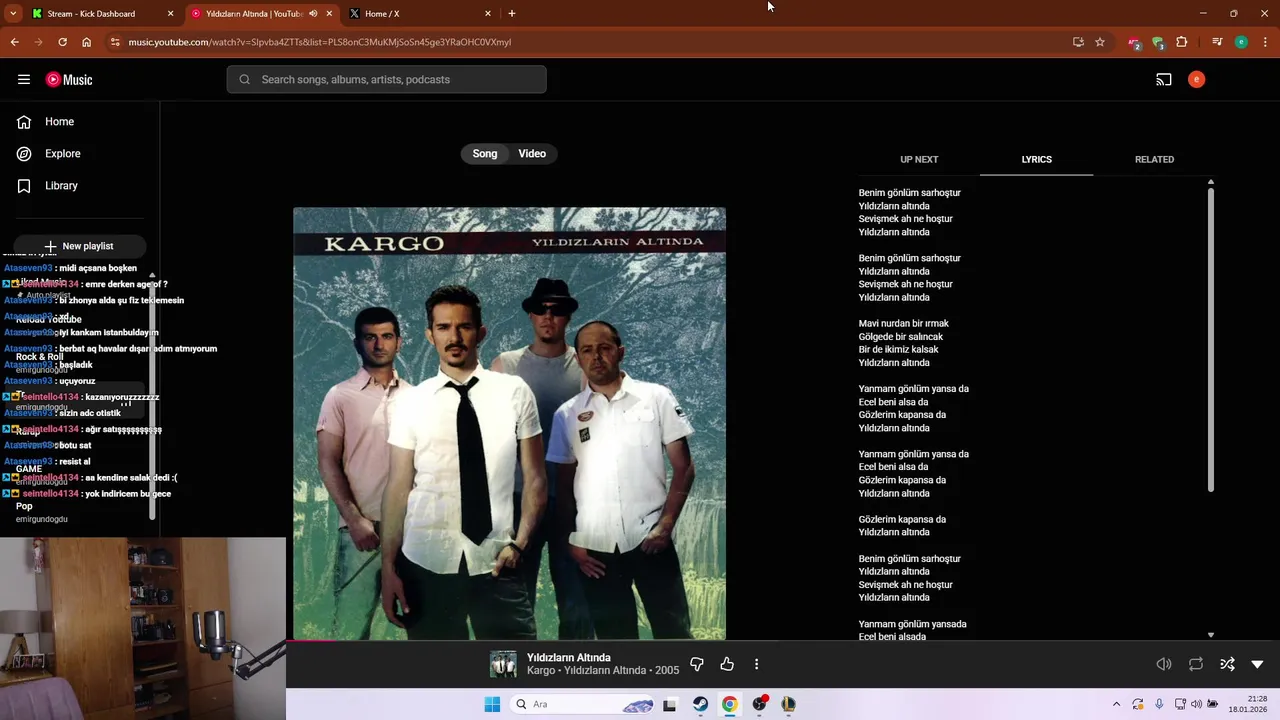
Task: Switch player to Video mode
Action: pos(532,154)
